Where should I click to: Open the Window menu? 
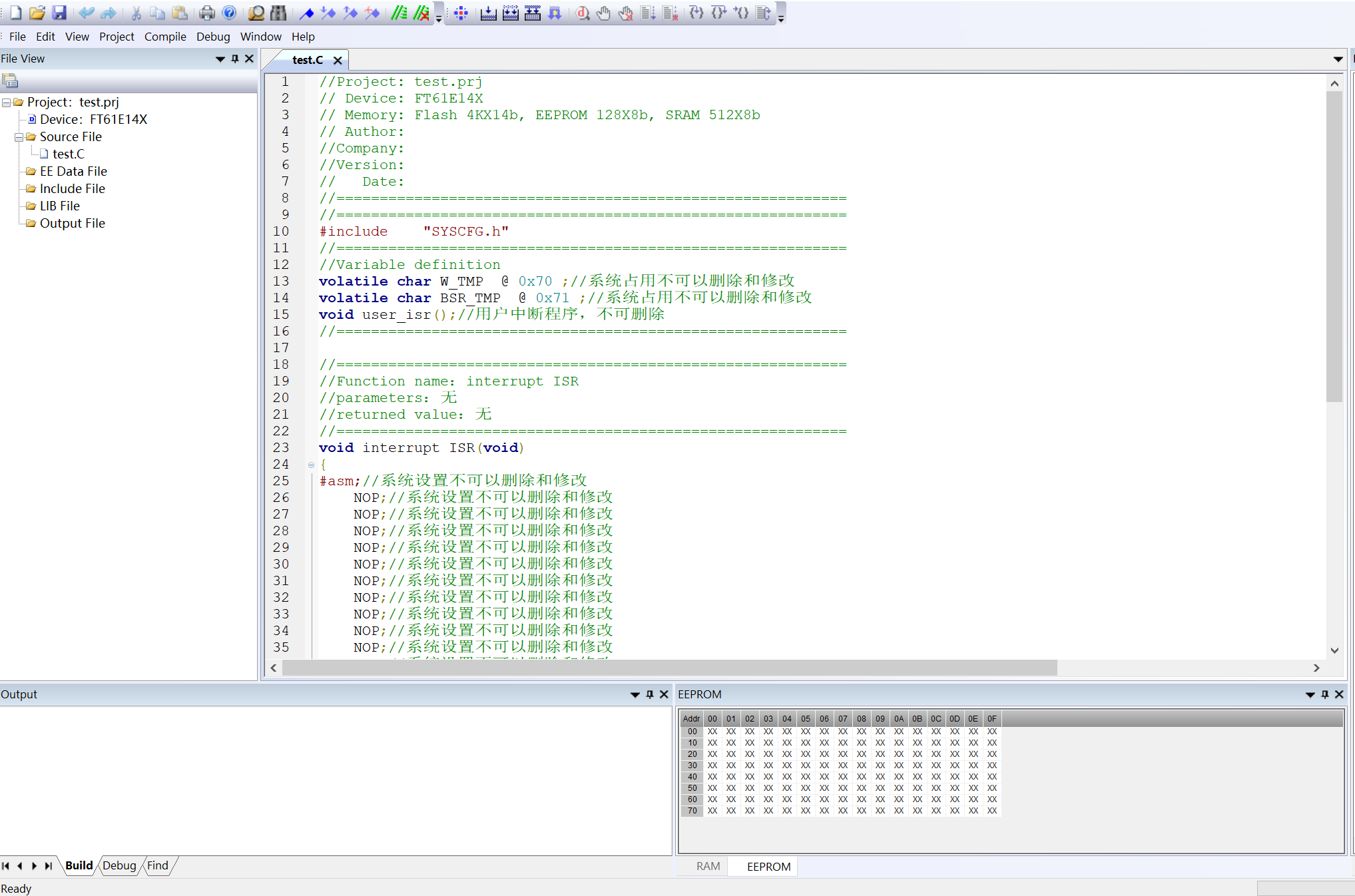[261, 37]
